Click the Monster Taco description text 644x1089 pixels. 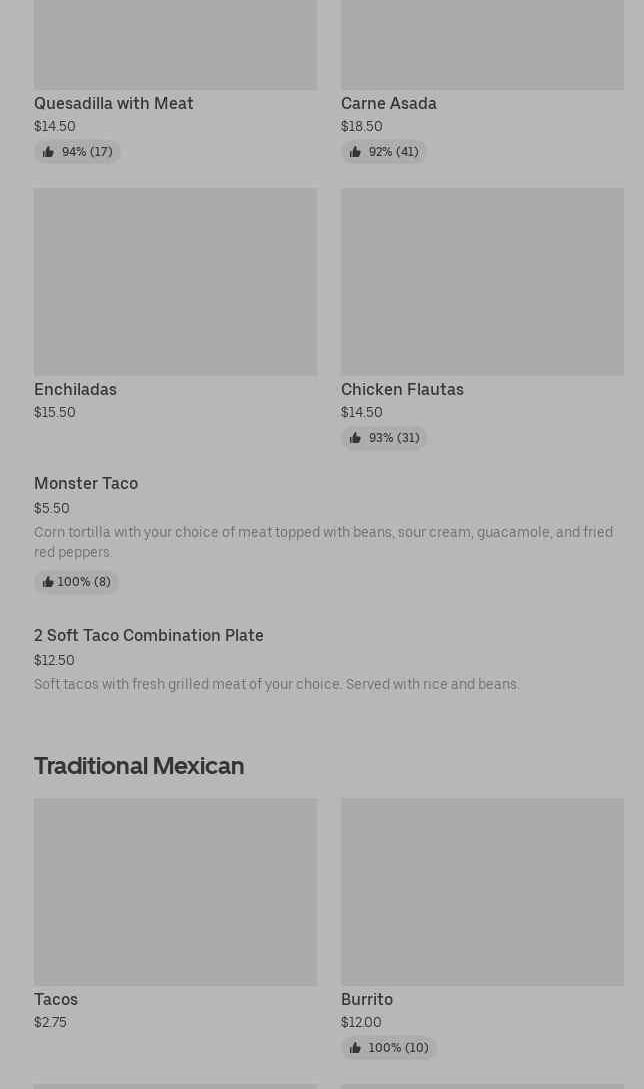323,542
